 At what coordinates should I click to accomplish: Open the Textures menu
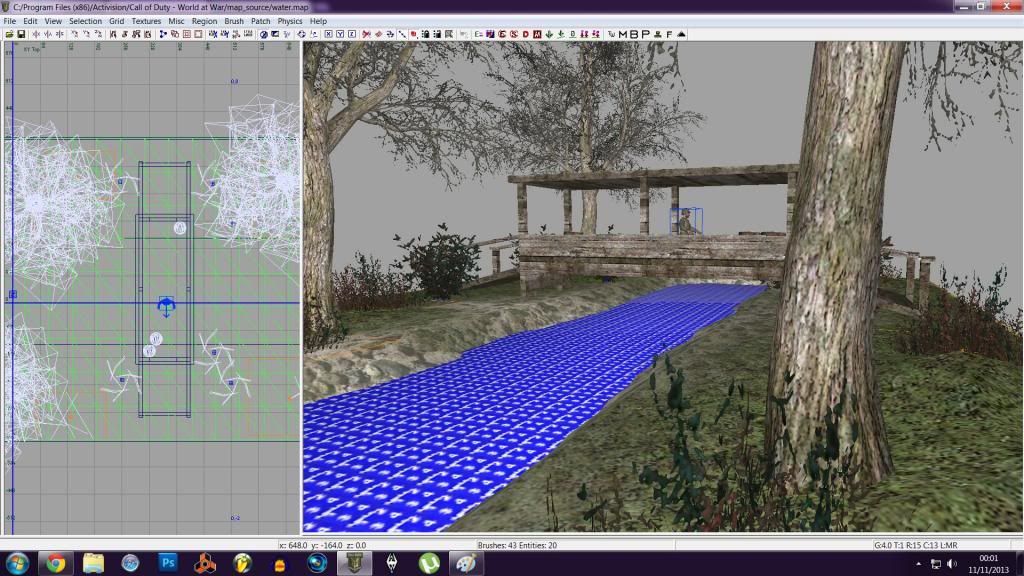coord(146,21)
